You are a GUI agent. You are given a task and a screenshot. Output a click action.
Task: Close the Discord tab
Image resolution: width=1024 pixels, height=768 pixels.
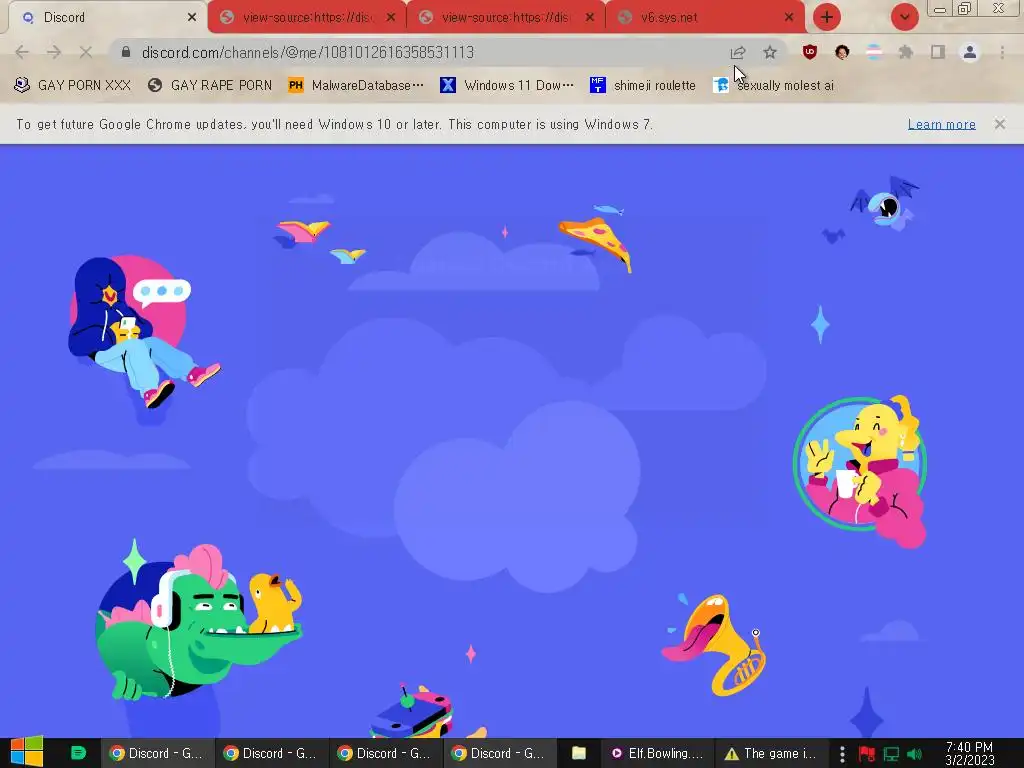tap(191, 18)
